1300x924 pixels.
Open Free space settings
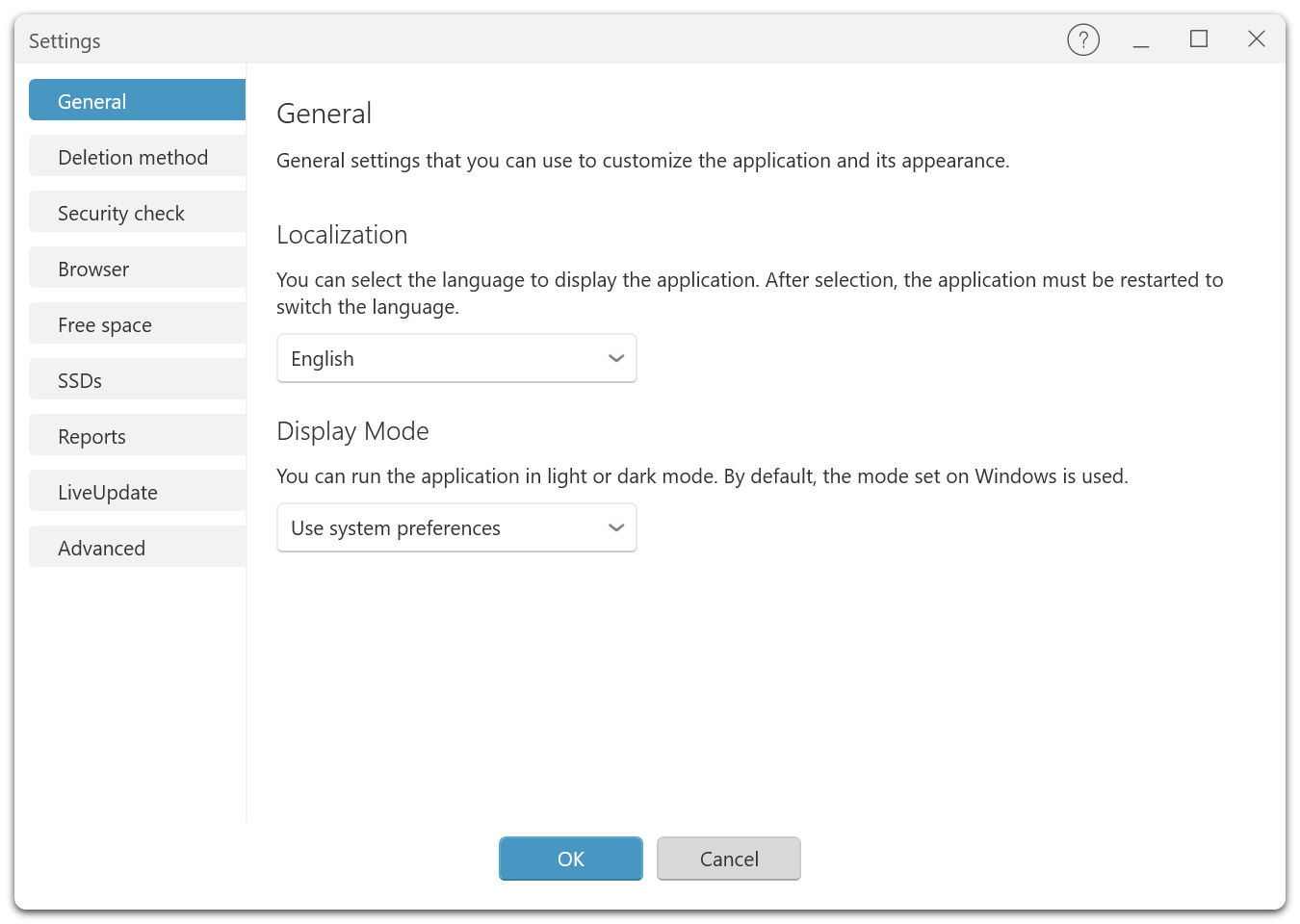click(137, 324)
